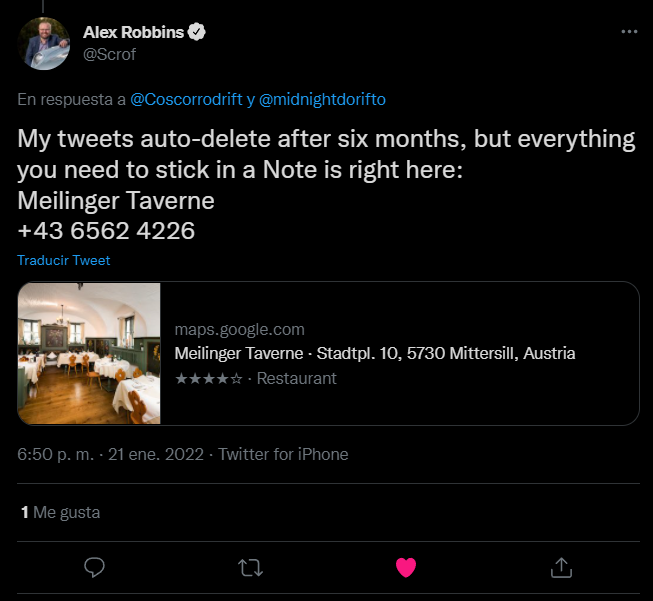View the 1 Me gusta likes list
653x601 pixels.
[x=61, y=513]
